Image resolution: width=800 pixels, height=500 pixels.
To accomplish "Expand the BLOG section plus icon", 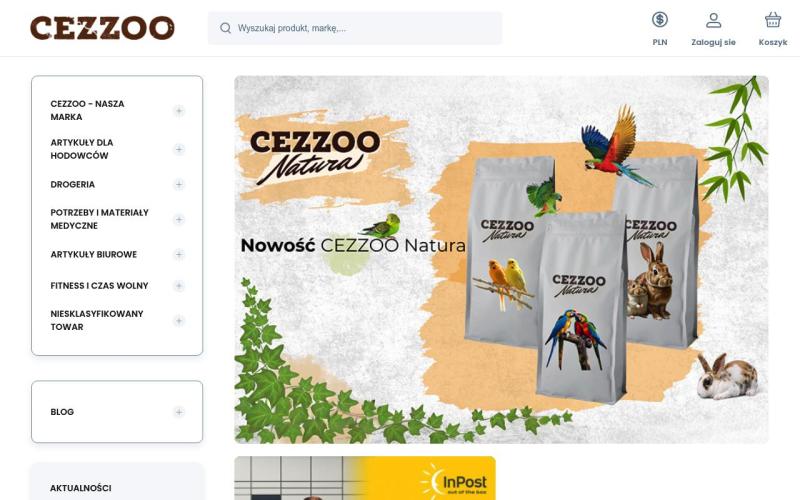I will [179, 412].
